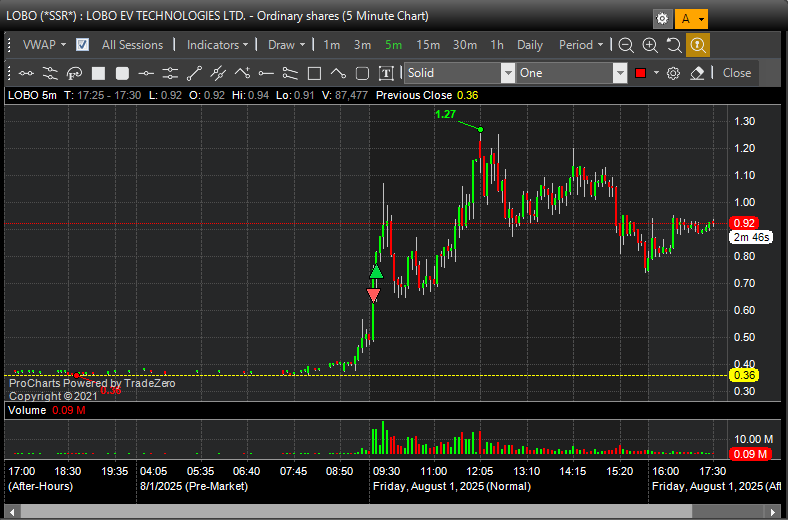
Task: Switch to 3m timeframe
Action: tap(362, 45)
